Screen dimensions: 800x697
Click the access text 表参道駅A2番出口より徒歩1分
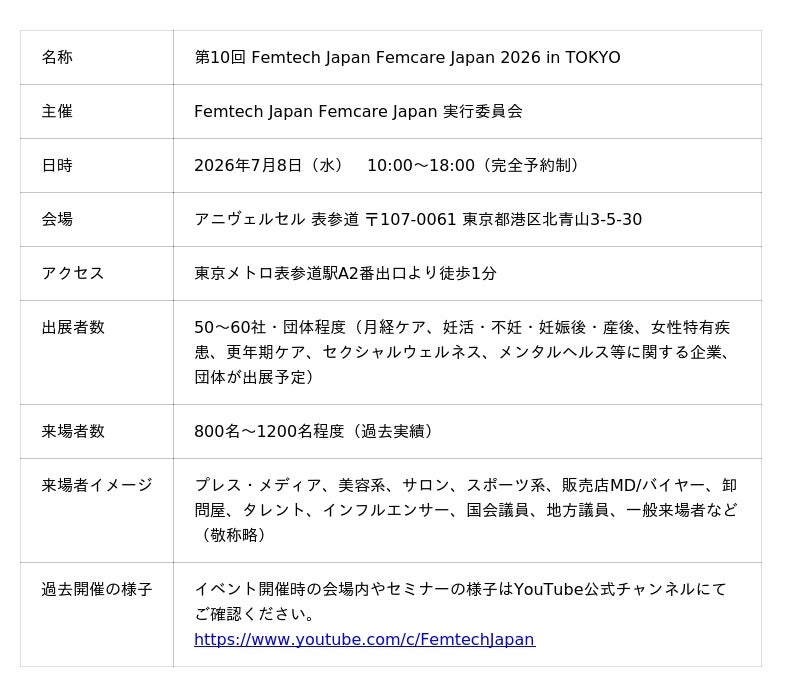(345, 273)
